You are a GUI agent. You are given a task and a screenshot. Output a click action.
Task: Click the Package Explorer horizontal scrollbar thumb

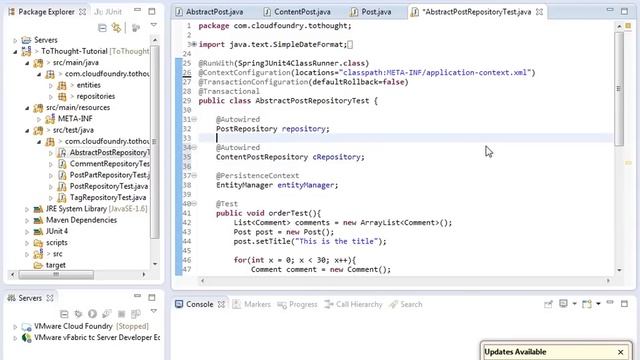point(56,275)
